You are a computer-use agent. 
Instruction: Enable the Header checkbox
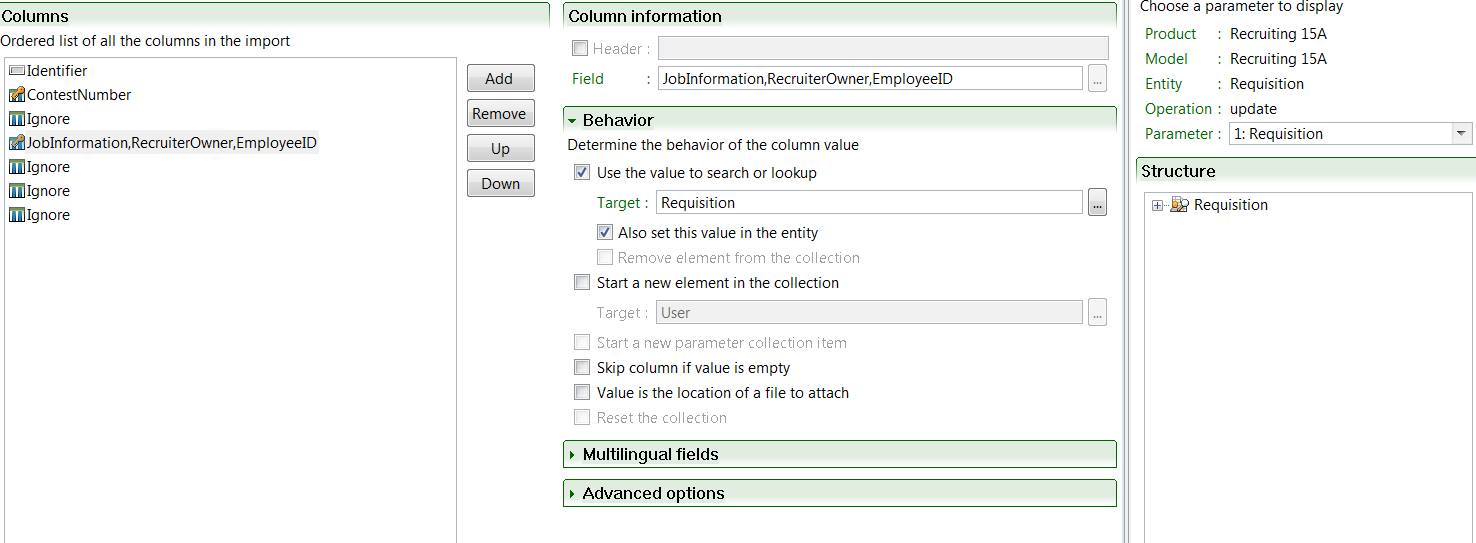tap(580, 48)
